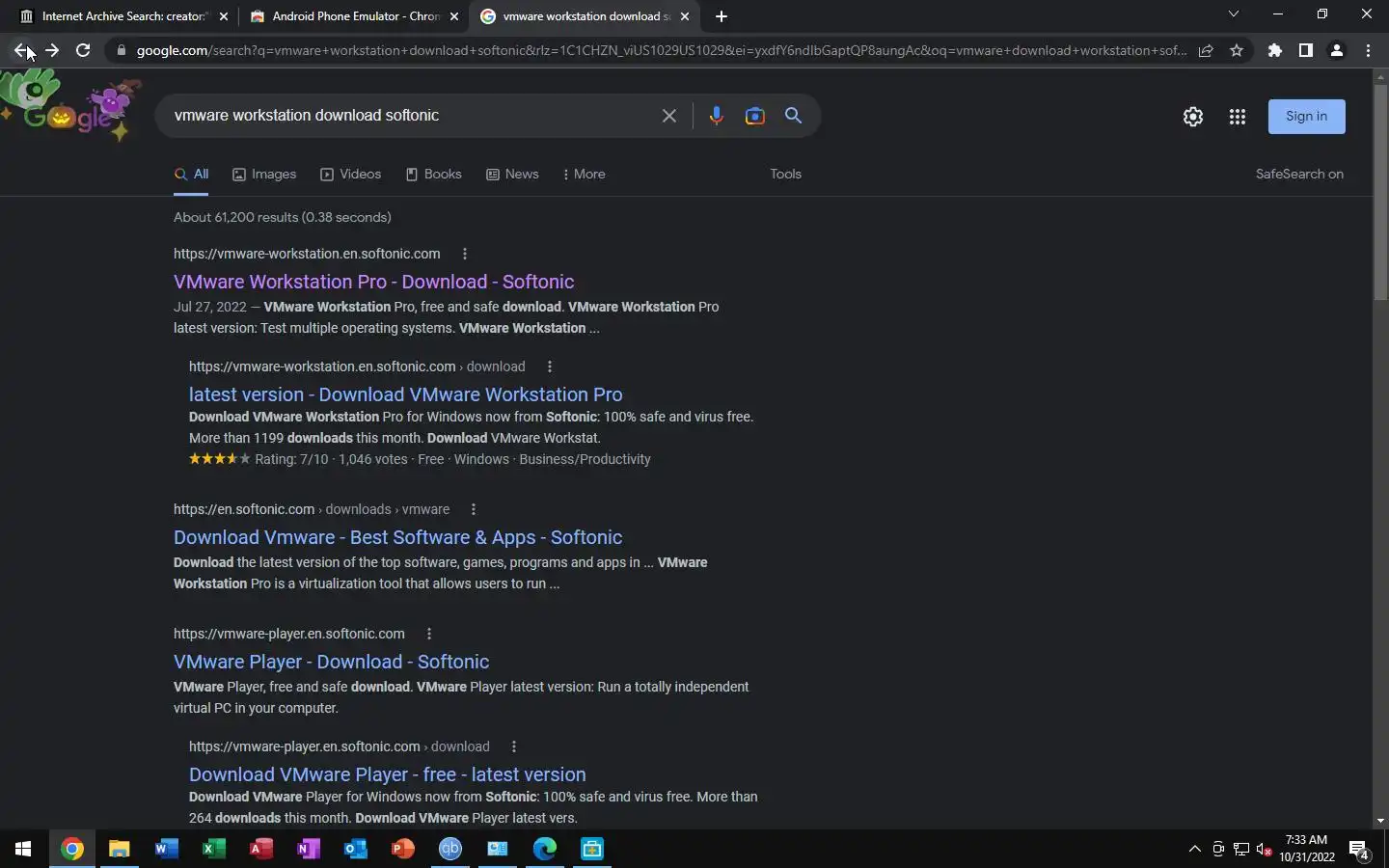Screen dimensions: 1389x868
Task: Click the view site information lock icon
Action: pyautogui.click(x=121, y=50)
